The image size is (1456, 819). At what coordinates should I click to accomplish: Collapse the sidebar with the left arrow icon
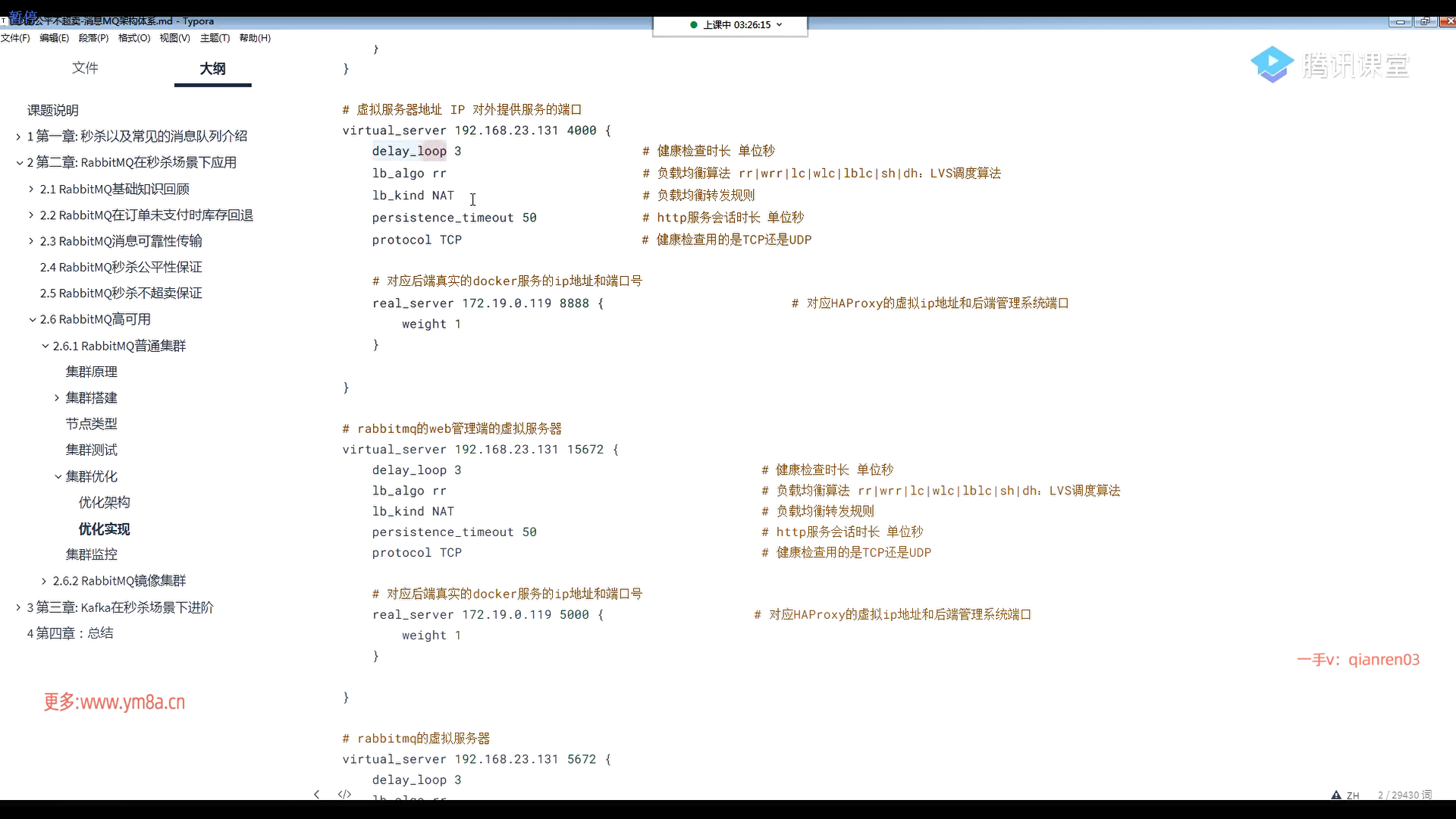coord(317,794)
